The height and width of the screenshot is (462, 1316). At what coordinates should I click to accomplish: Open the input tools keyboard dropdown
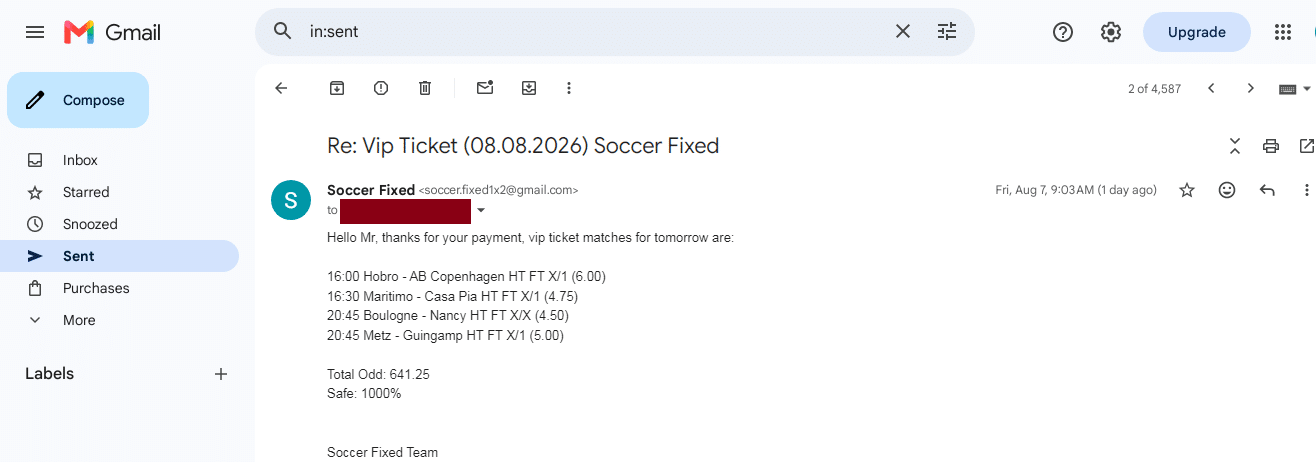point(1295,88)
